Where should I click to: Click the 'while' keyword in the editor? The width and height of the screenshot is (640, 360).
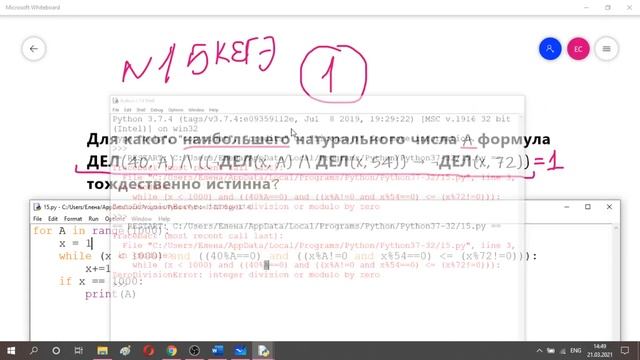75,256
